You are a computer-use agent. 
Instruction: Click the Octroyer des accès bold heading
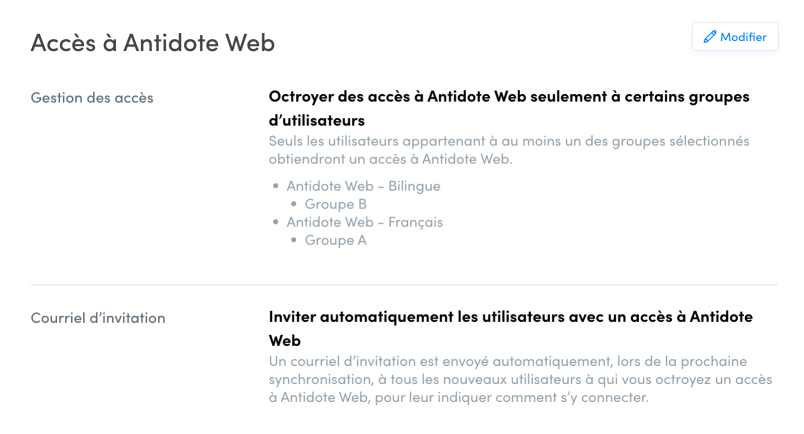(509, 108)
